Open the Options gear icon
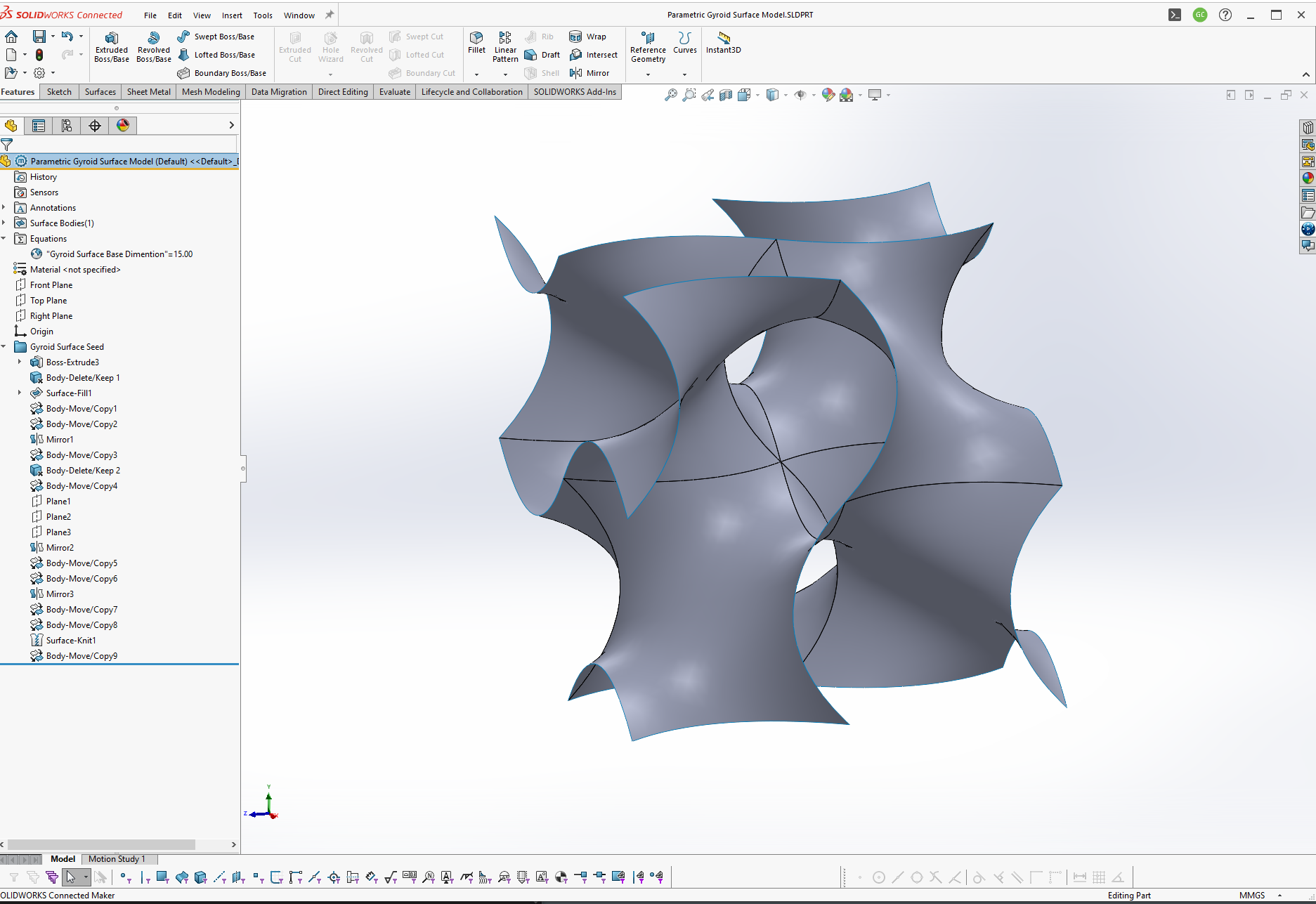The height and width of the screenshot is (904, 1316). click(39, 73)
